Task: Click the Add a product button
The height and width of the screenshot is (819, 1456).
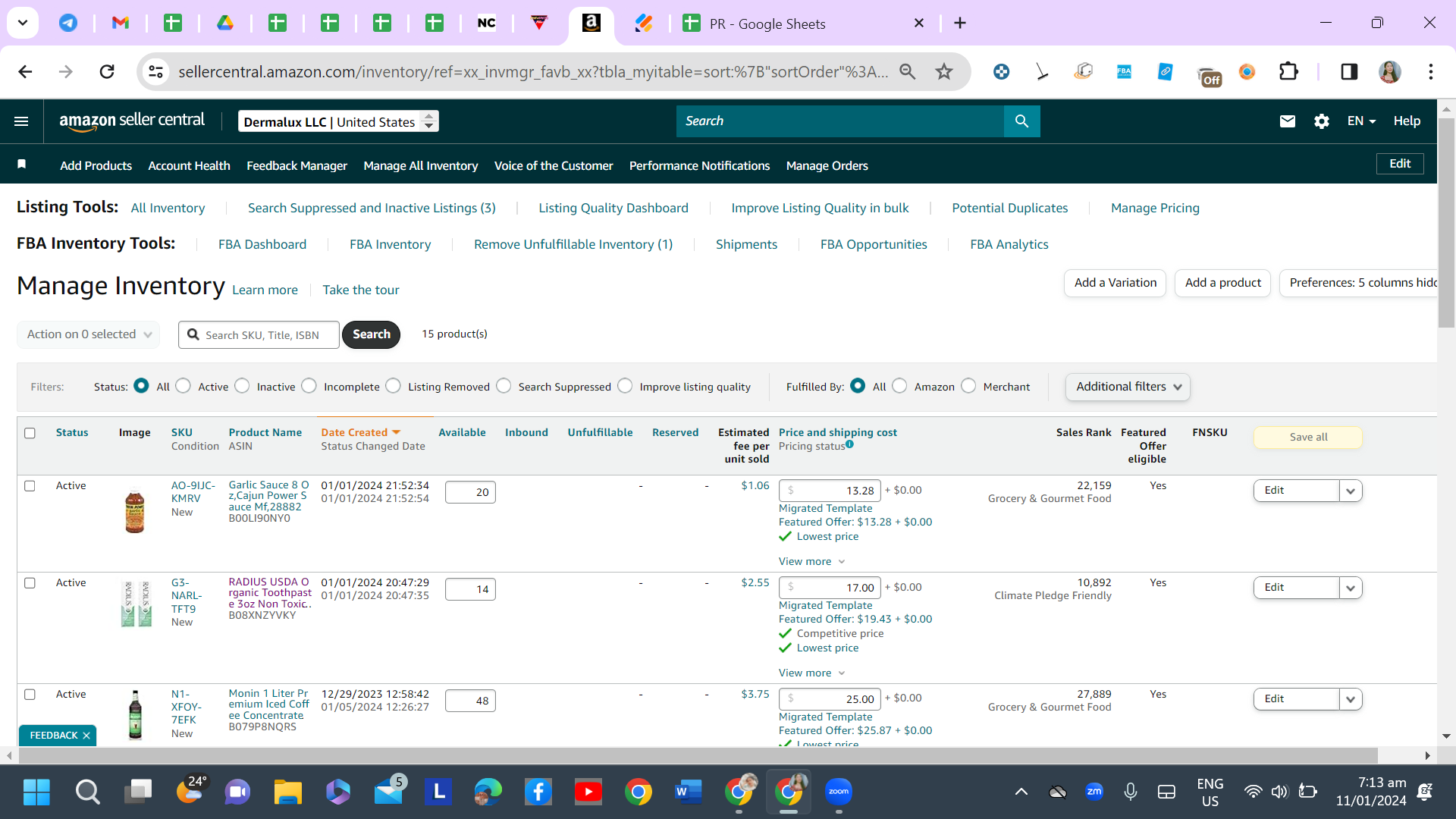Action: tap(1222, 283)
